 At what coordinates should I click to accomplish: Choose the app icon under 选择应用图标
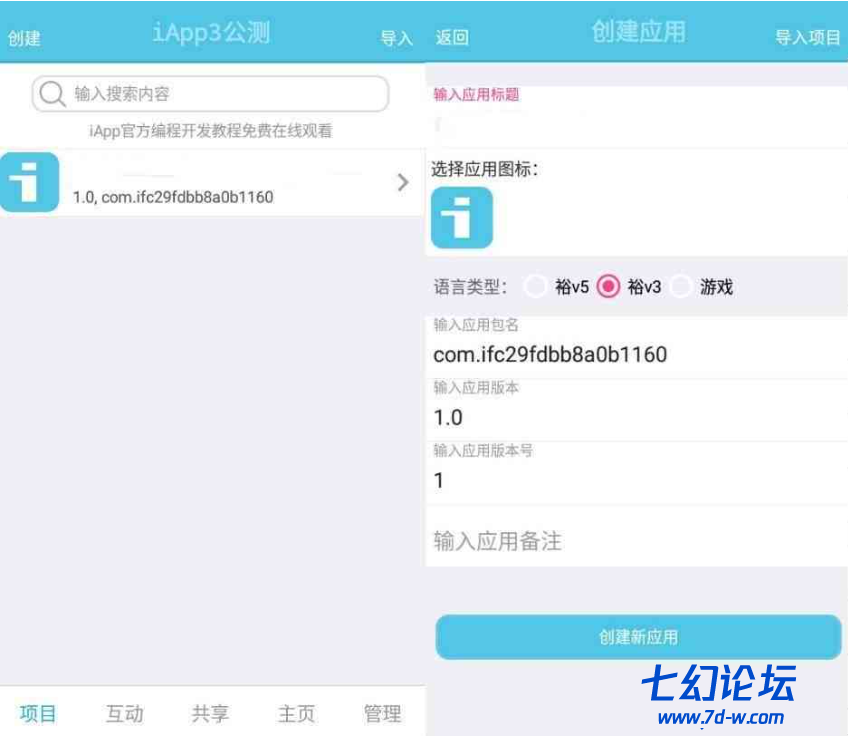point(462,218)
